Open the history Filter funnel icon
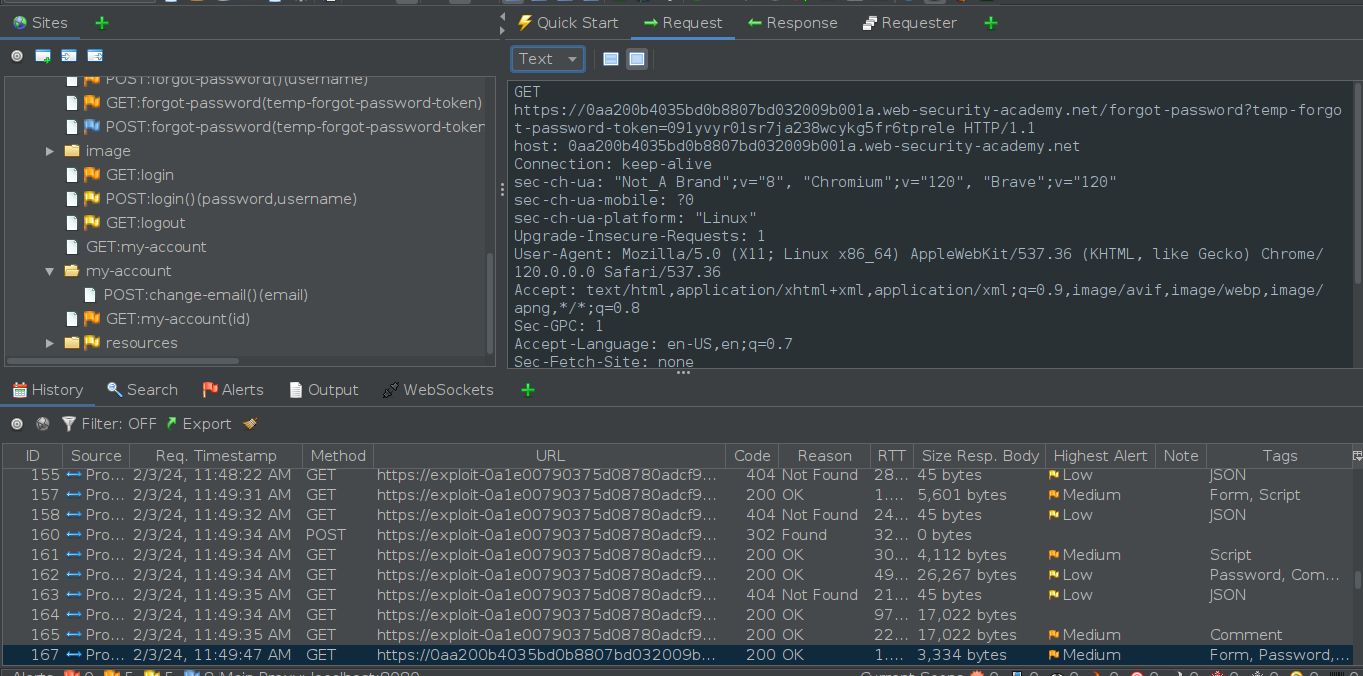Screen dimensions: 1363x676 click(x=69, y=424)
